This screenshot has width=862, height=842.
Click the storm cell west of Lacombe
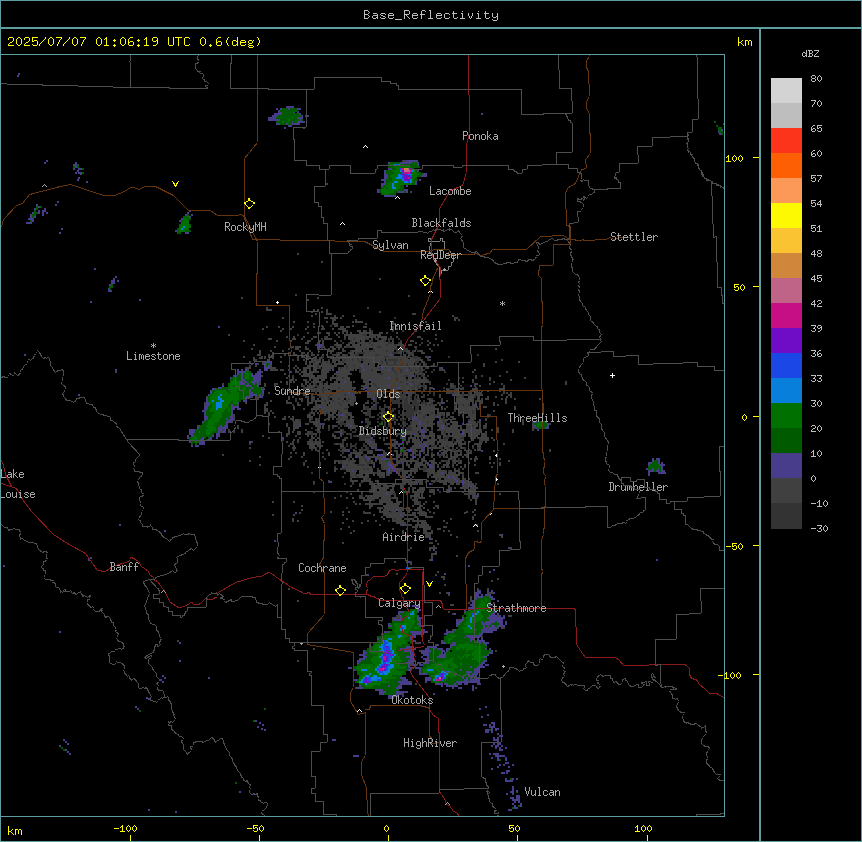click(x=402, y=178)
